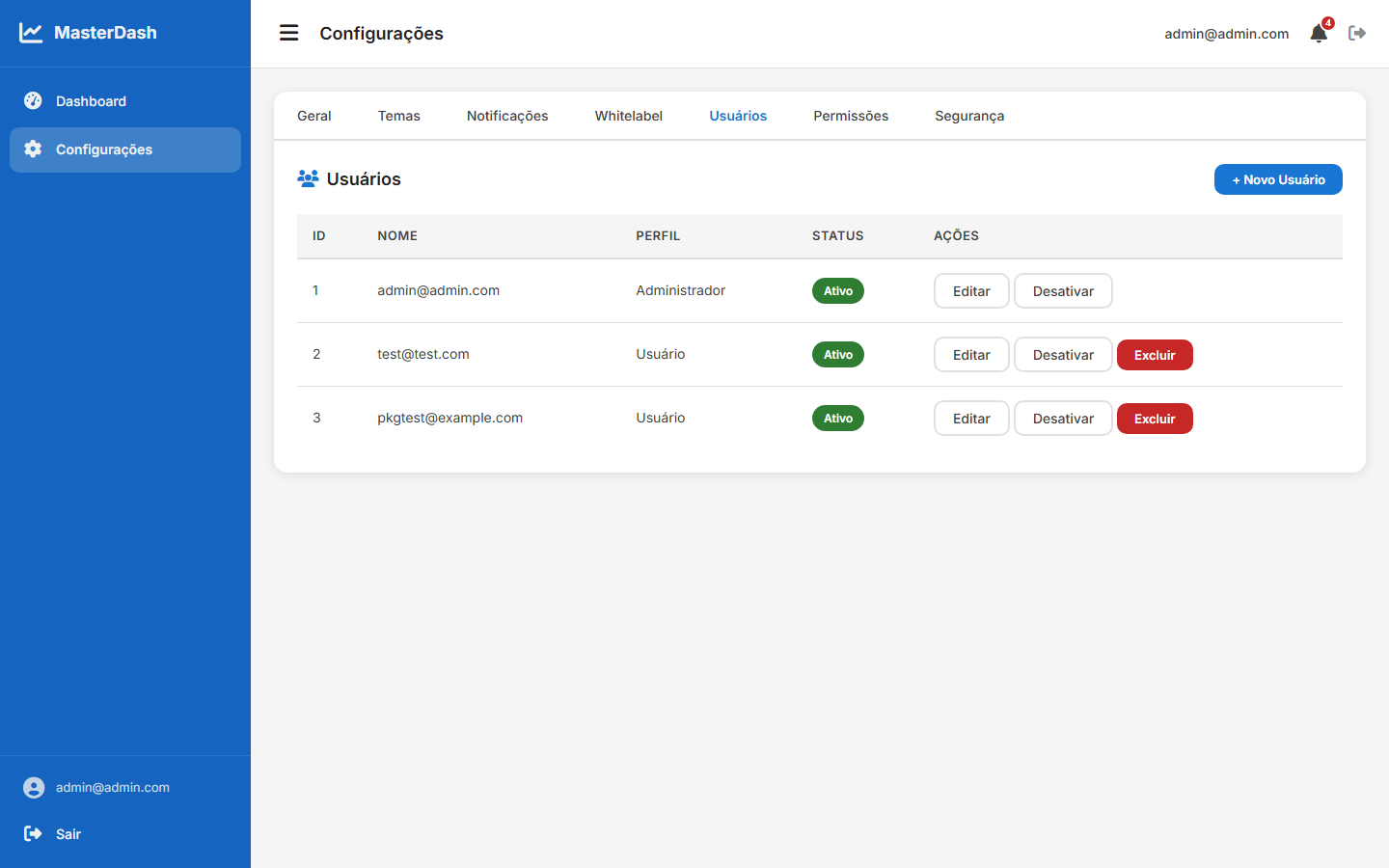Click the Dashboard gauge icon in sidebar
Viewport: 1389px width, 868px height.
click(33, 100)
